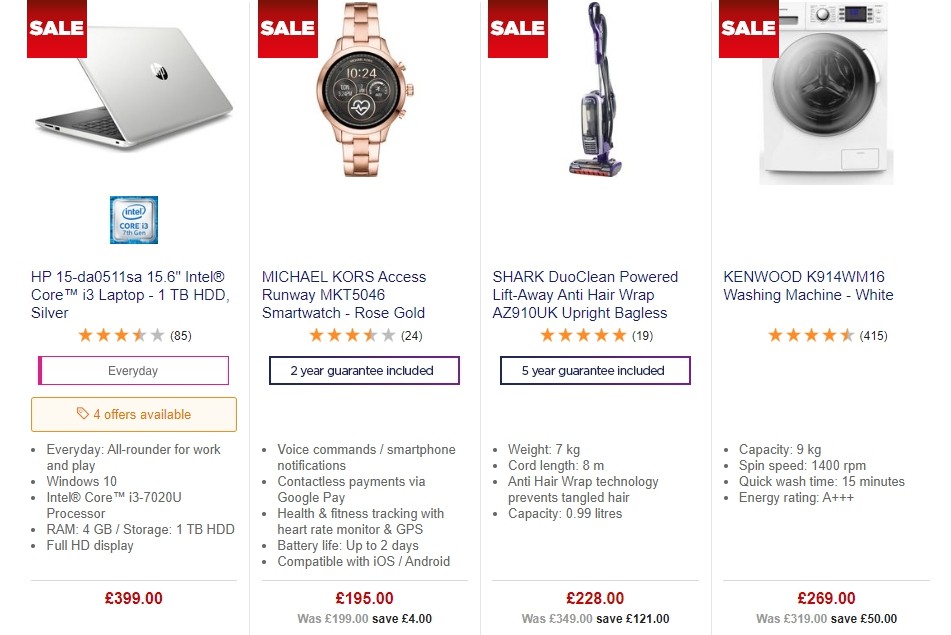This screenshot has height=635, width=951.
Task: Click the star rating on the HP laptop
Action: coord(120,335)
